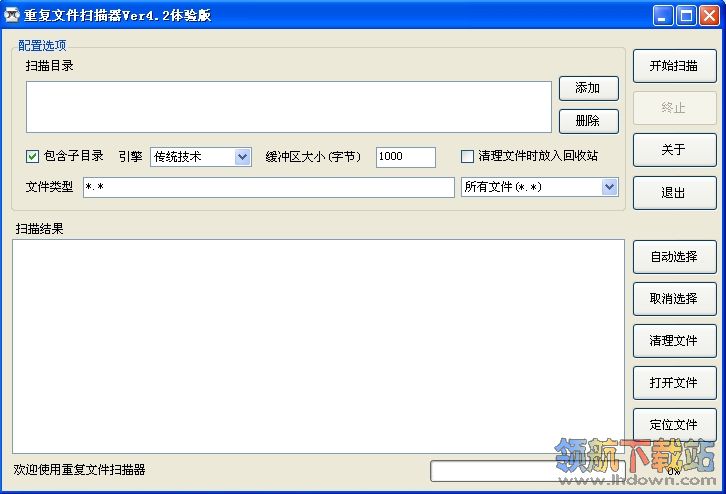The height and width of the screenshot is (494, 726).
Task: Click 定位文件 to locate file
Action: tap(674, 425)
